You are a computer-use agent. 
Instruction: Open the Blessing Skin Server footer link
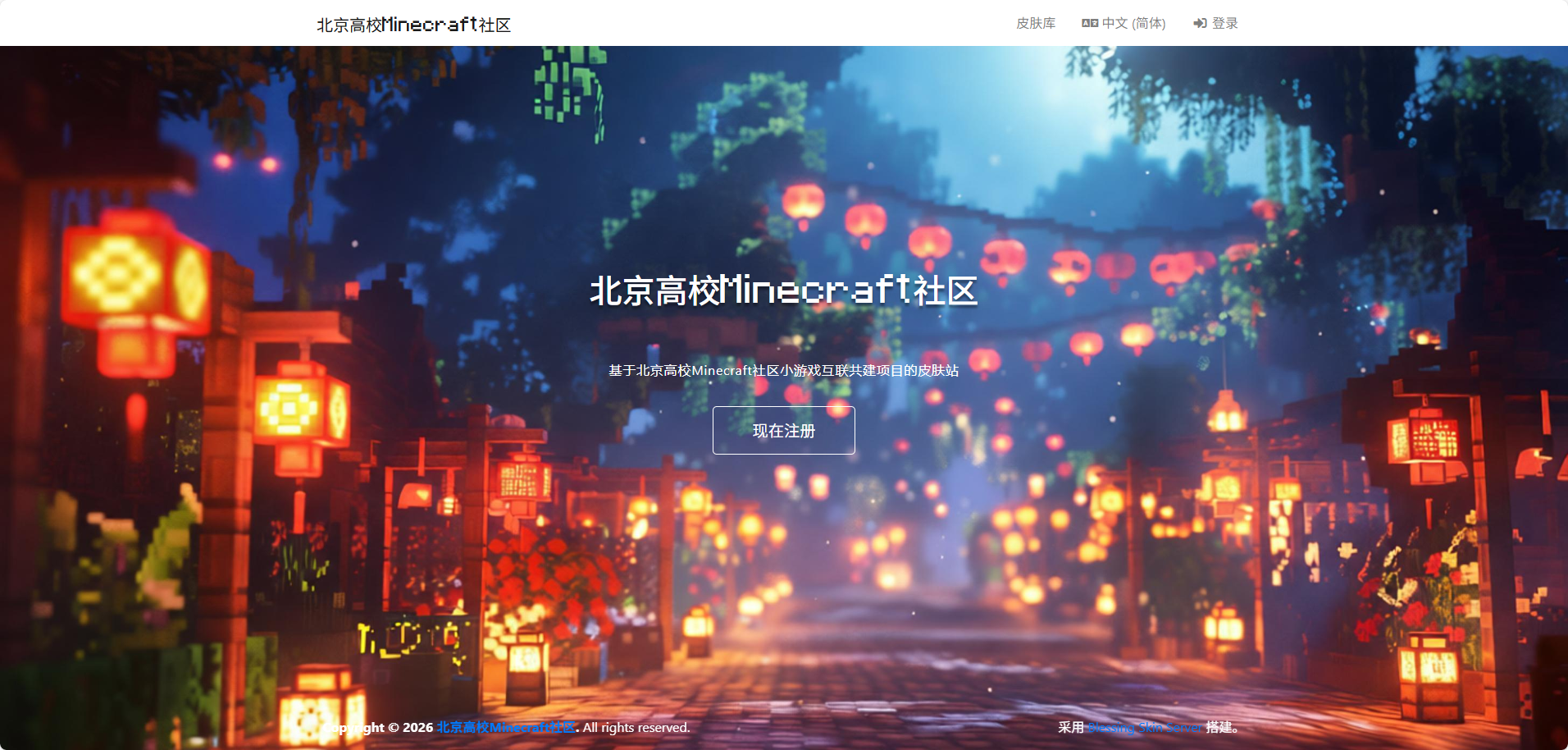pos(1145,727)
